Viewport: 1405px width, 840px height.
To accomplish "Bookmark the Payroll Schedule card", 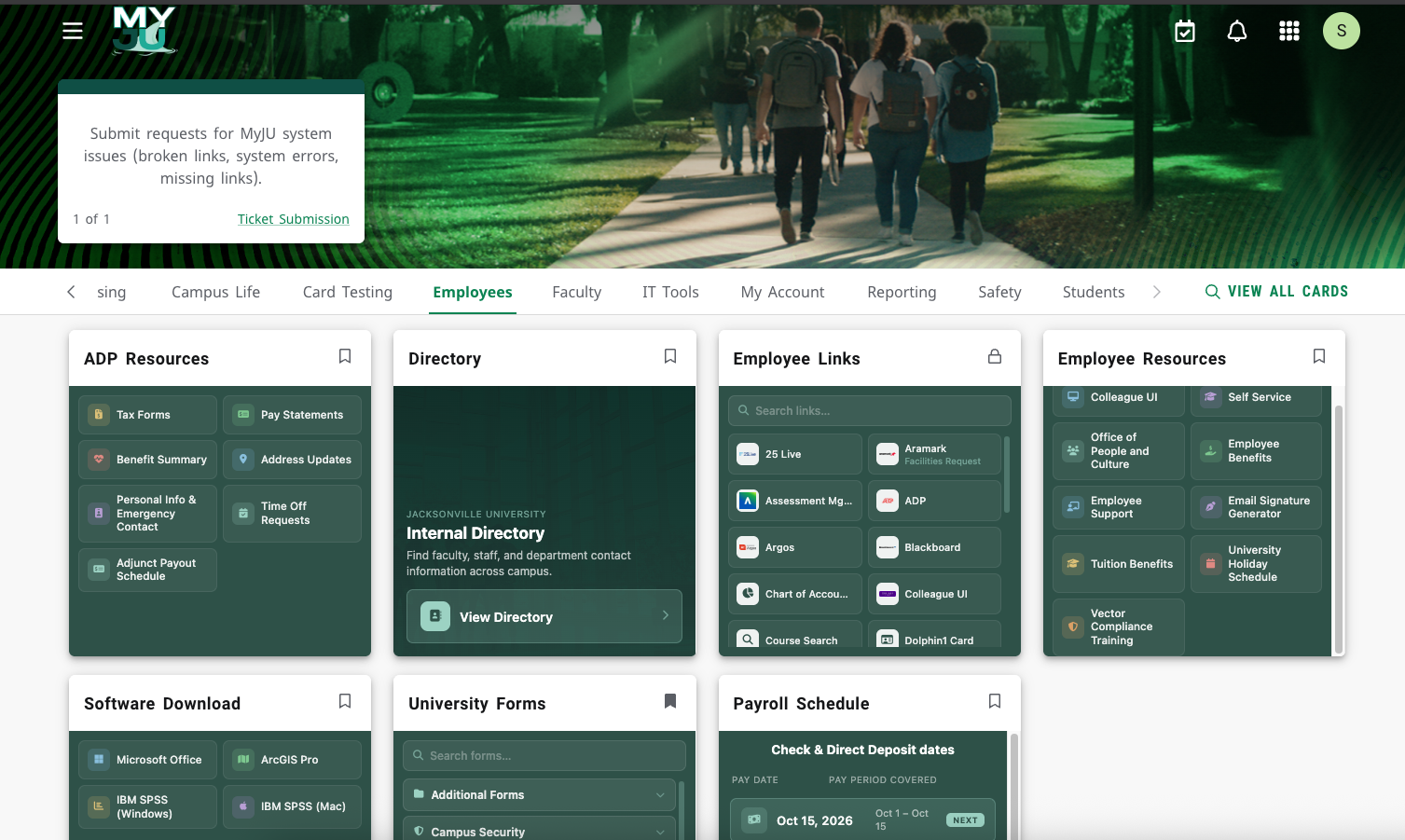I will click(x=995, y=701).
